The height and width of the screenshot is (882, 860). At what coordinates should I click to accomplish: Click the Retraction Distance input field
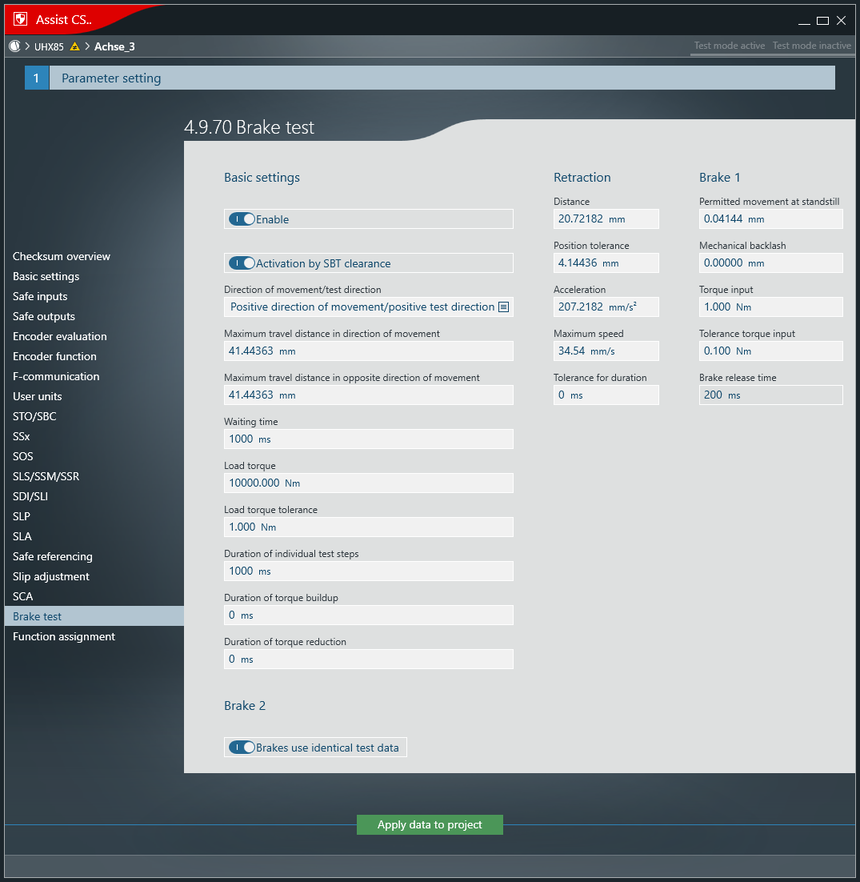[x=606, y=219]
